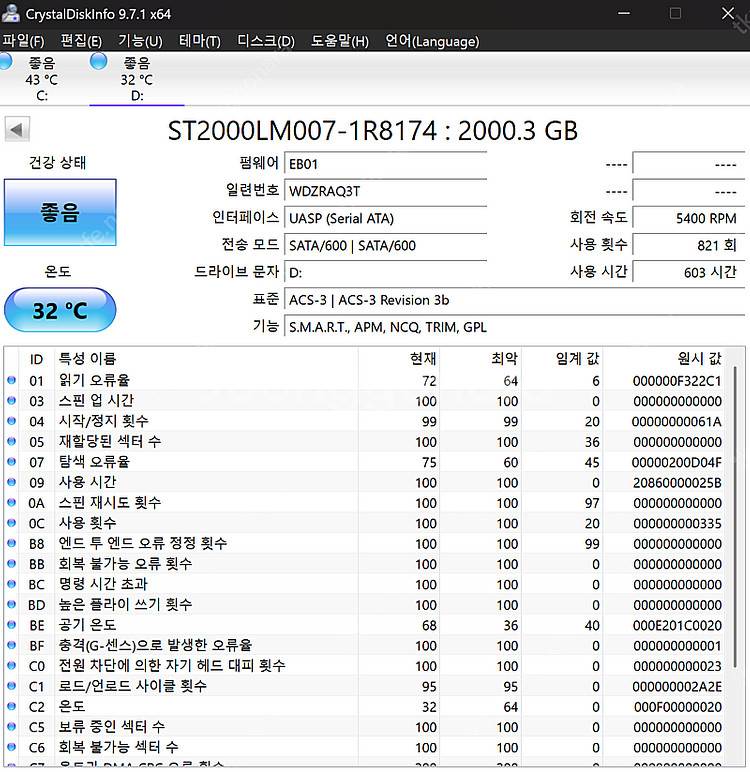Click the 32 °C temperature button
This screenshot has width=750, height=772.
(60, 310)
